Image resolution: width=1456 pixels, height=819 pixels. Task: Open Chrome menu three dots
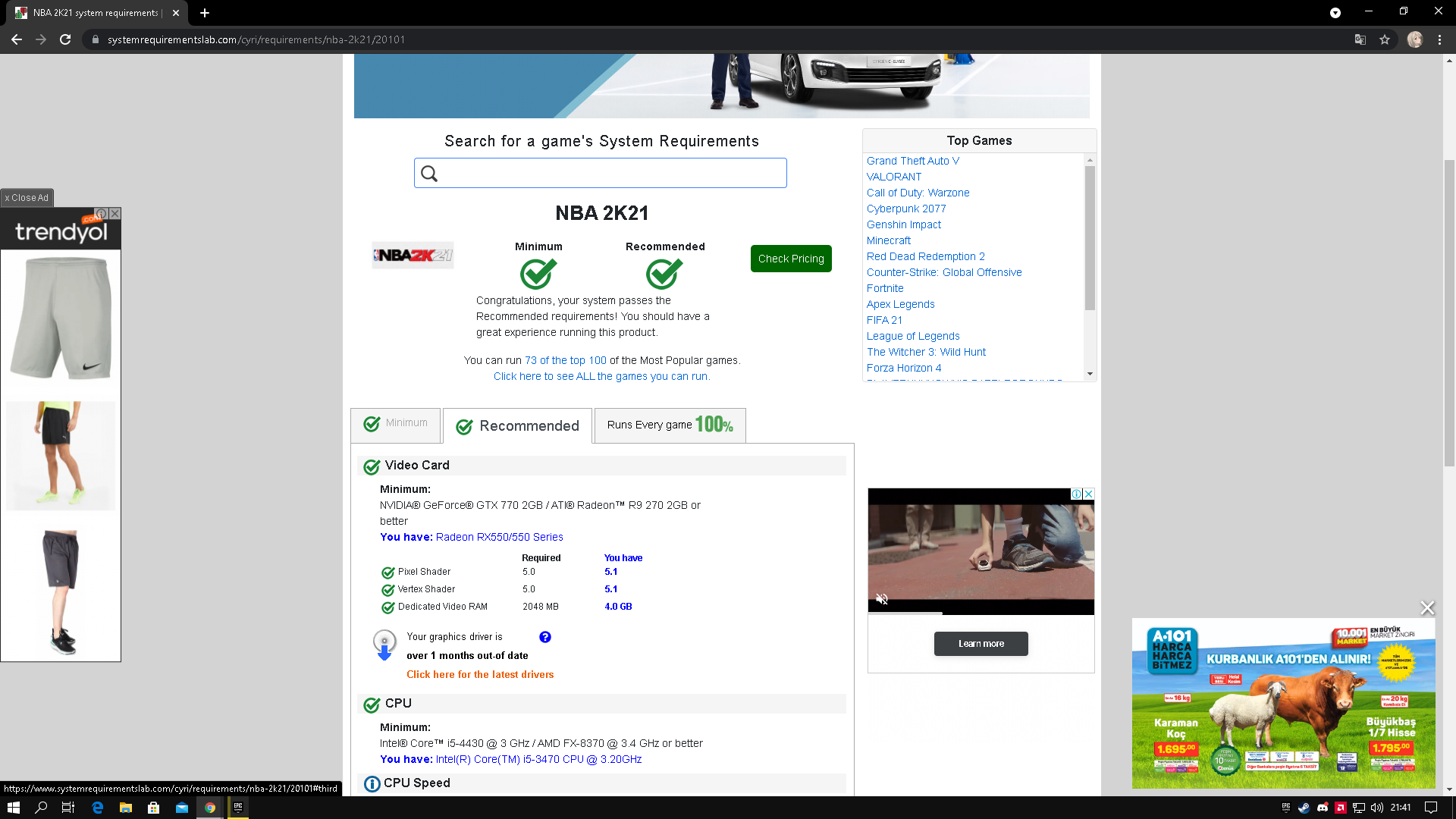coord(1439,39)
